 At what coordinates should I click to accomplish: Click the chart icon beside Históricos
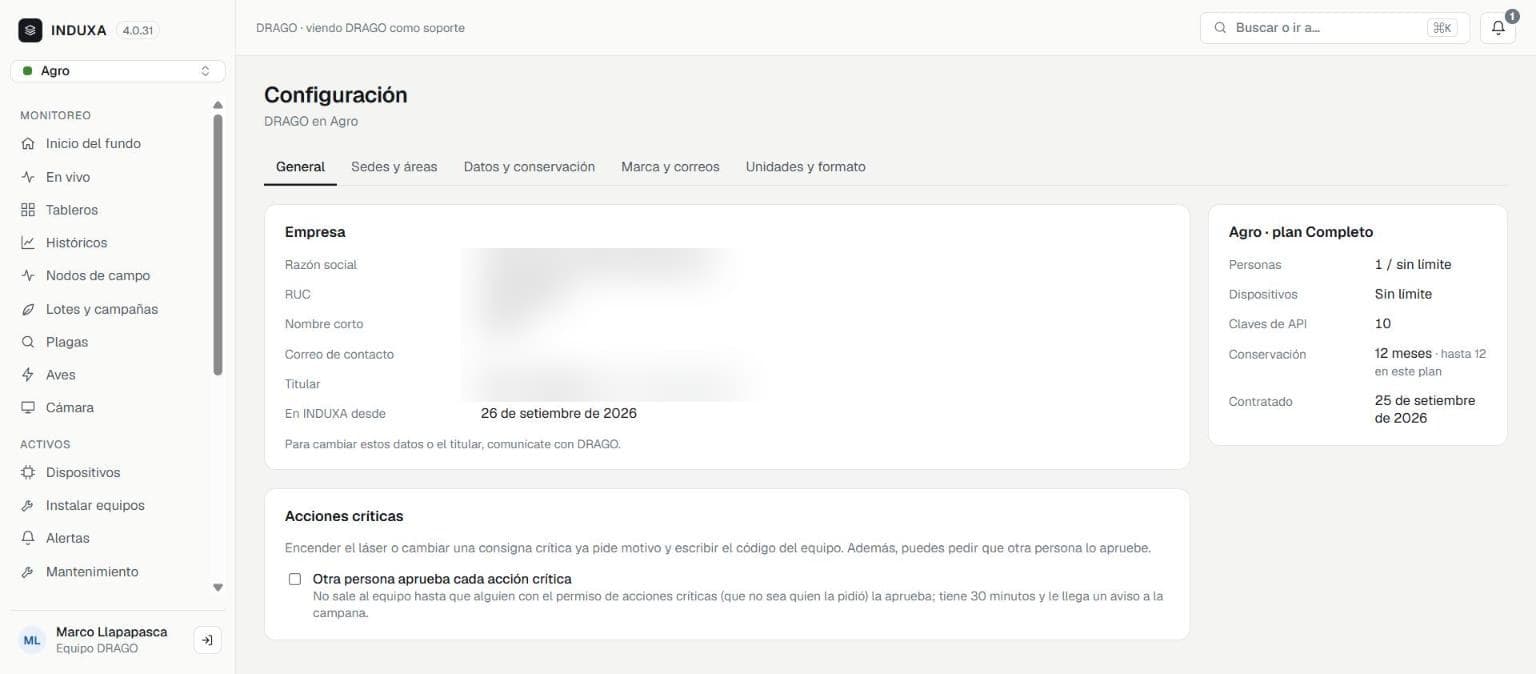pos(28,243)
